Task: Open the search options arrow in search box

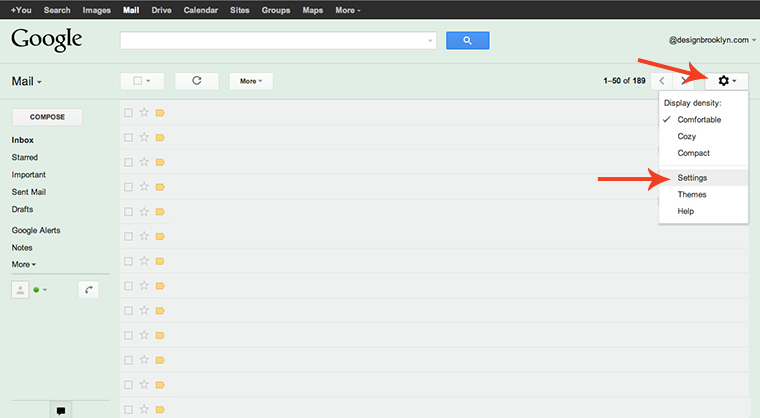Action: [x=430, y=41]
